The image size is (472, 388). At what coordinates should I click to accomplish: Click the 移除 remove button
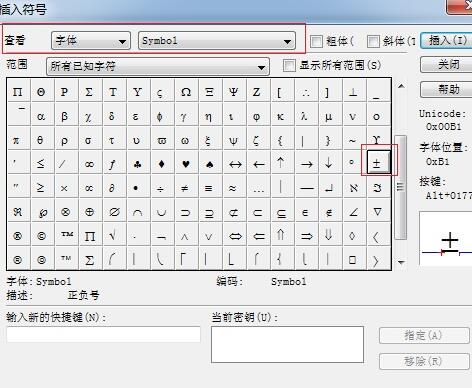424,361
